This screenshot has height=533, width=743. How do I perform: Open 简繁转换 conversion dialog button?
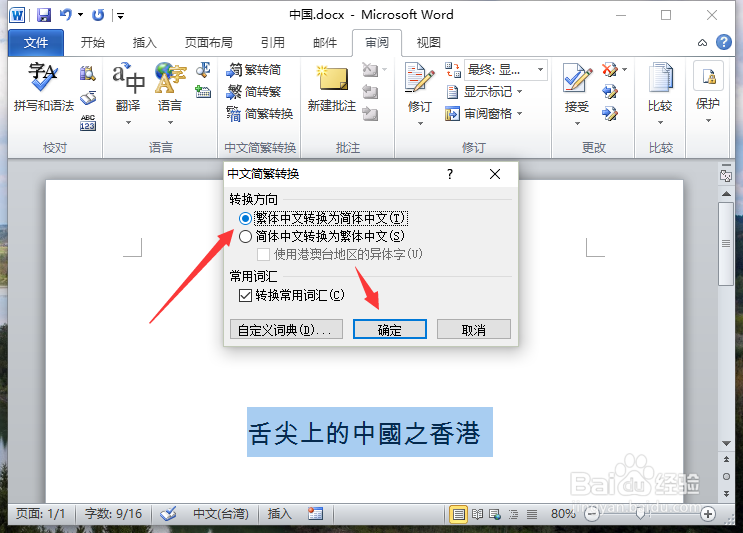[260, 114]
